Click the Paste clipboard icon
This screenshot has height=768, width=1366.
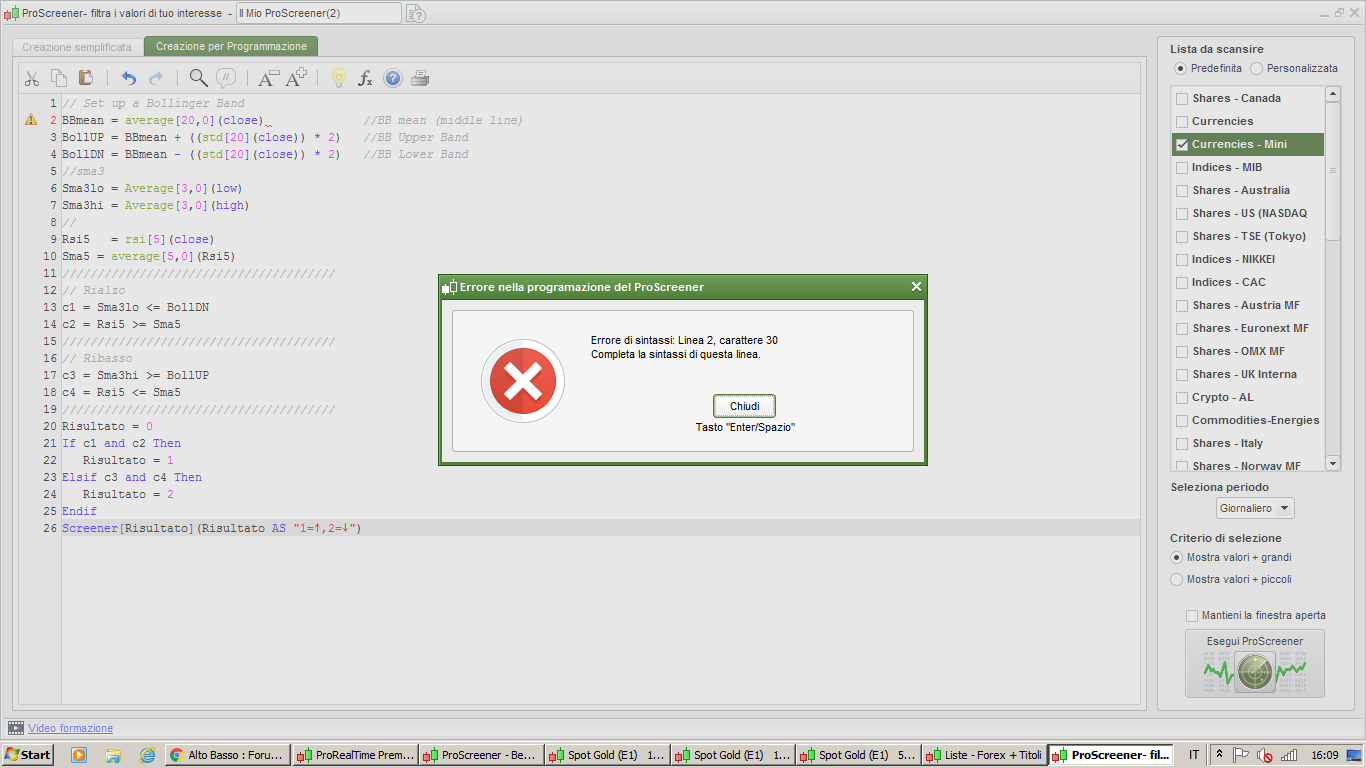(x=86, y=78)
